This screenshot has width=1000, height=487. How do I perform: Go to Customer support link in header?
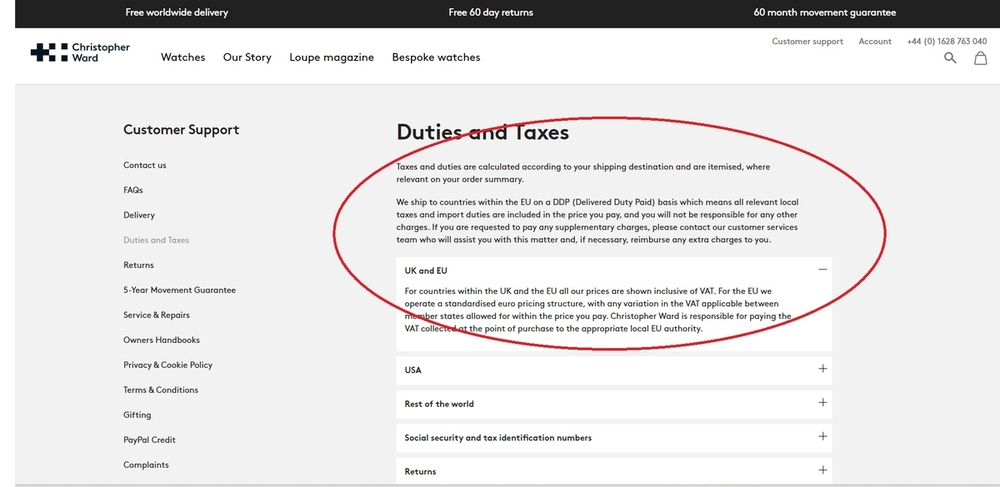pos(807,41)
